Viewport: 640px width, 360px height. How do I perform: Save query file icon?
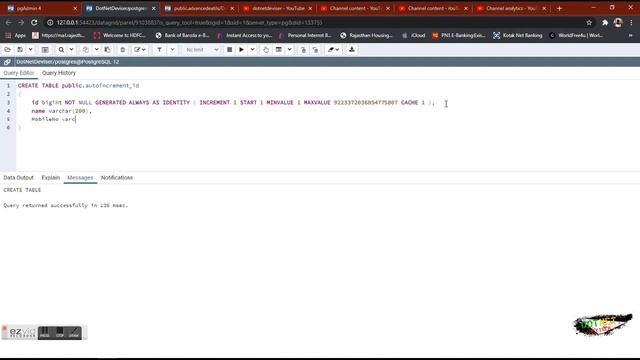pyautogui.click(x=20, y=49)
